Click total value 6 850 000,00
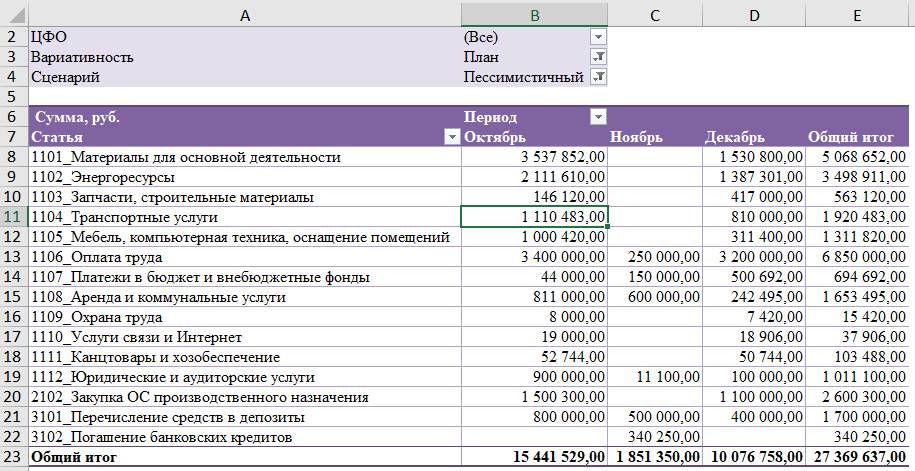Viewport: 915px width, 471px height. (857, 257)
